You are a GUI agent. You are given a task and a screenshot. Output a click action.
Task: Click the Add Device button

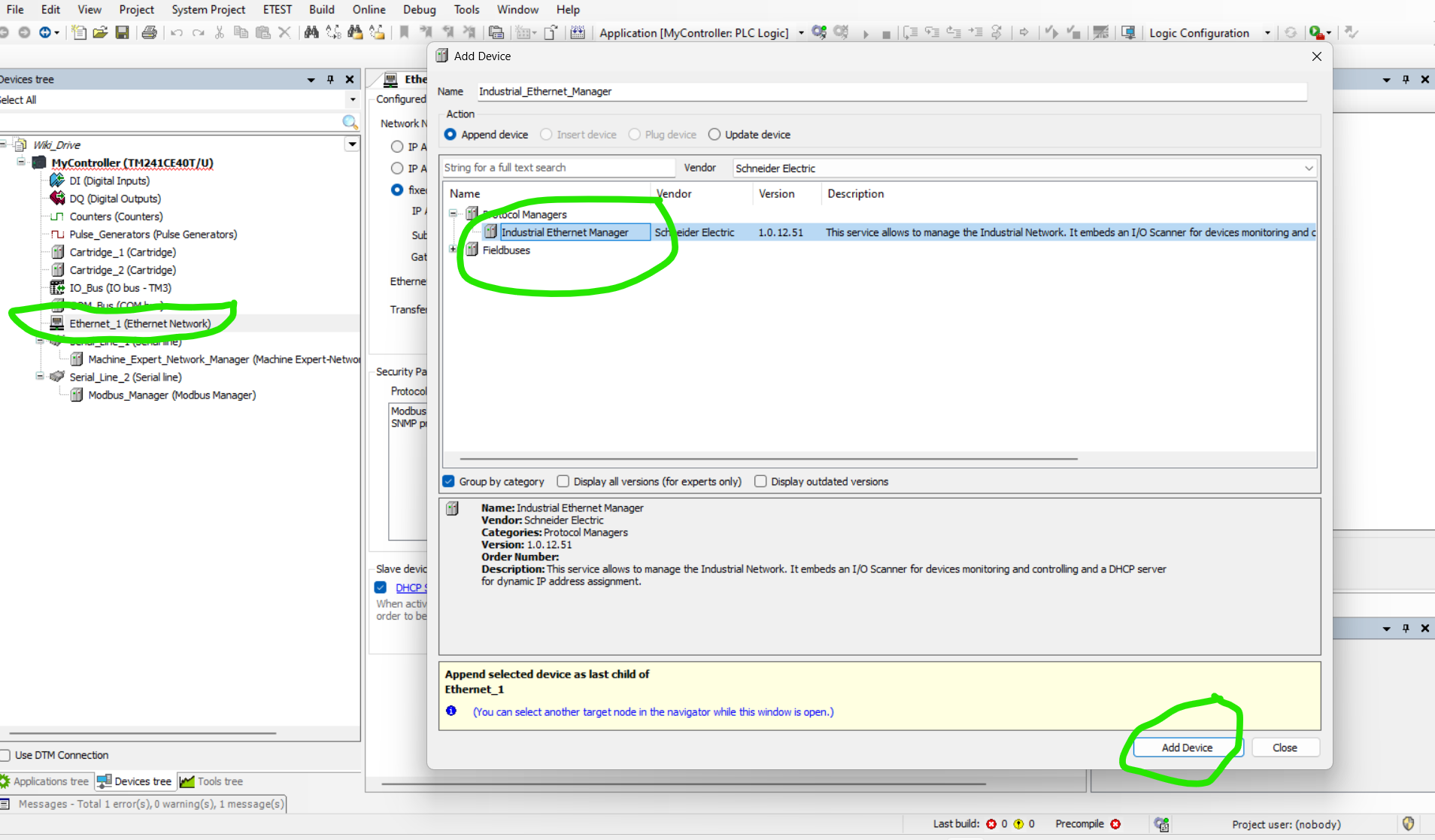(x=1186, y=748)
